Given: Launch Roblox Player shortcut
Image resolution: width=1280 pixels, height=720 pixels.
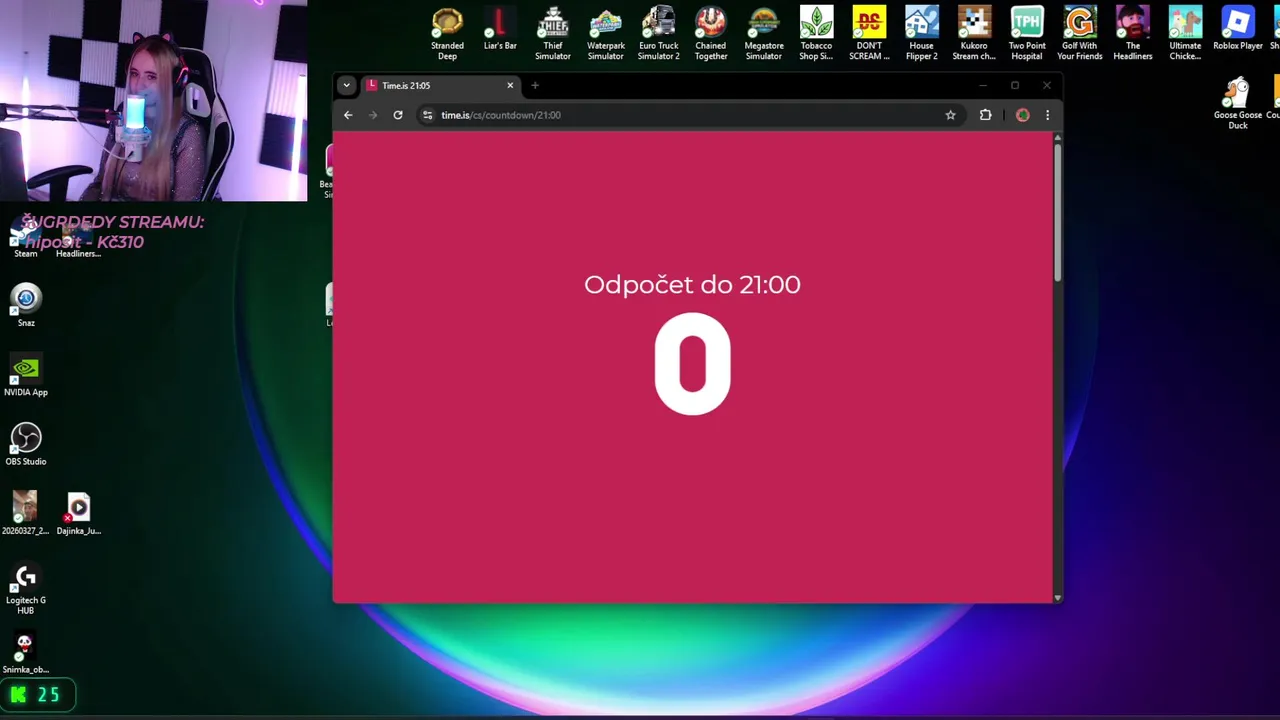Looking at the screenshot, I should pyautogui.click(x=1238, y=28).
